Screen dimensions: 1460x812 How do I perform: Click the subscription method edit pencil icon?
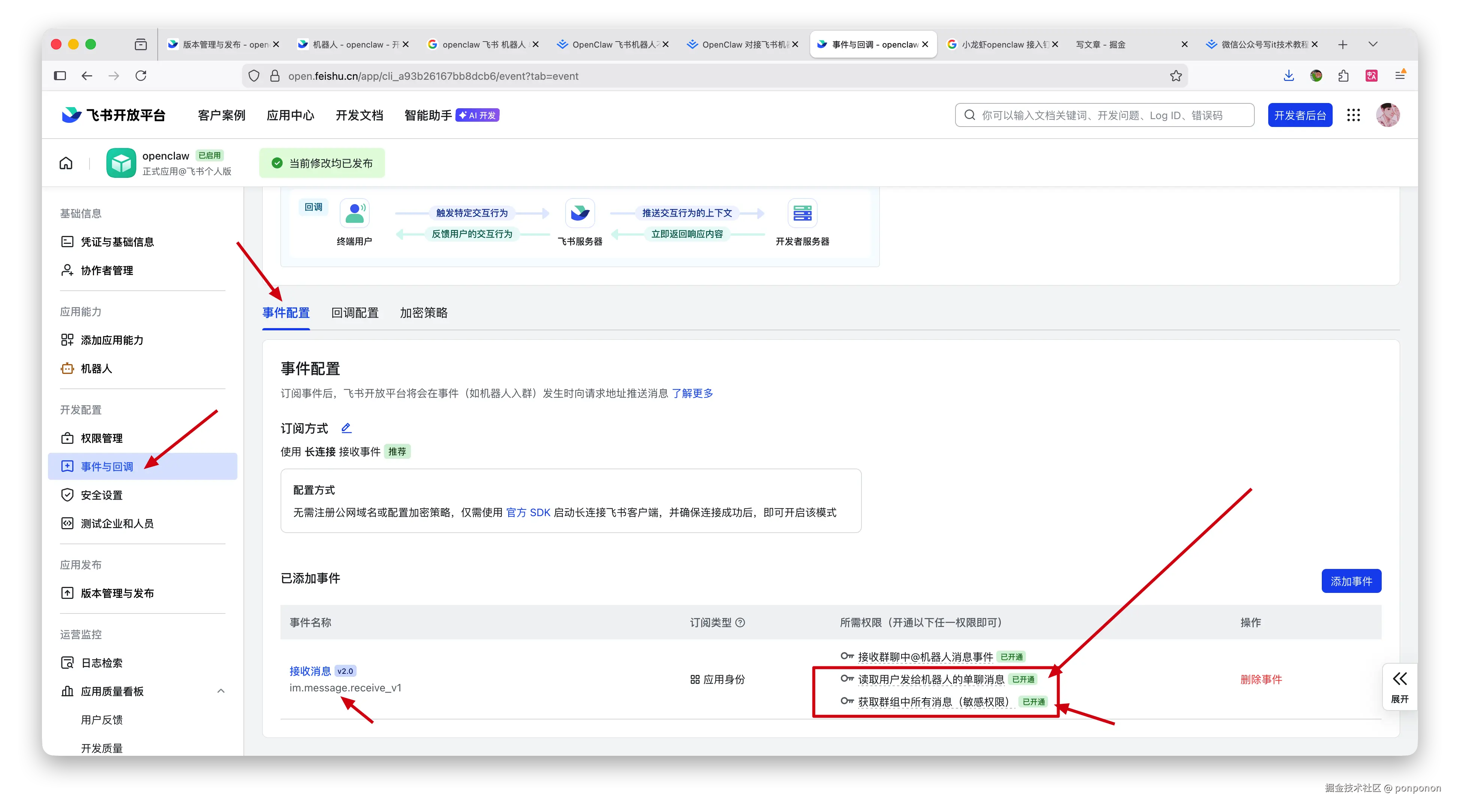coord(346,428)
